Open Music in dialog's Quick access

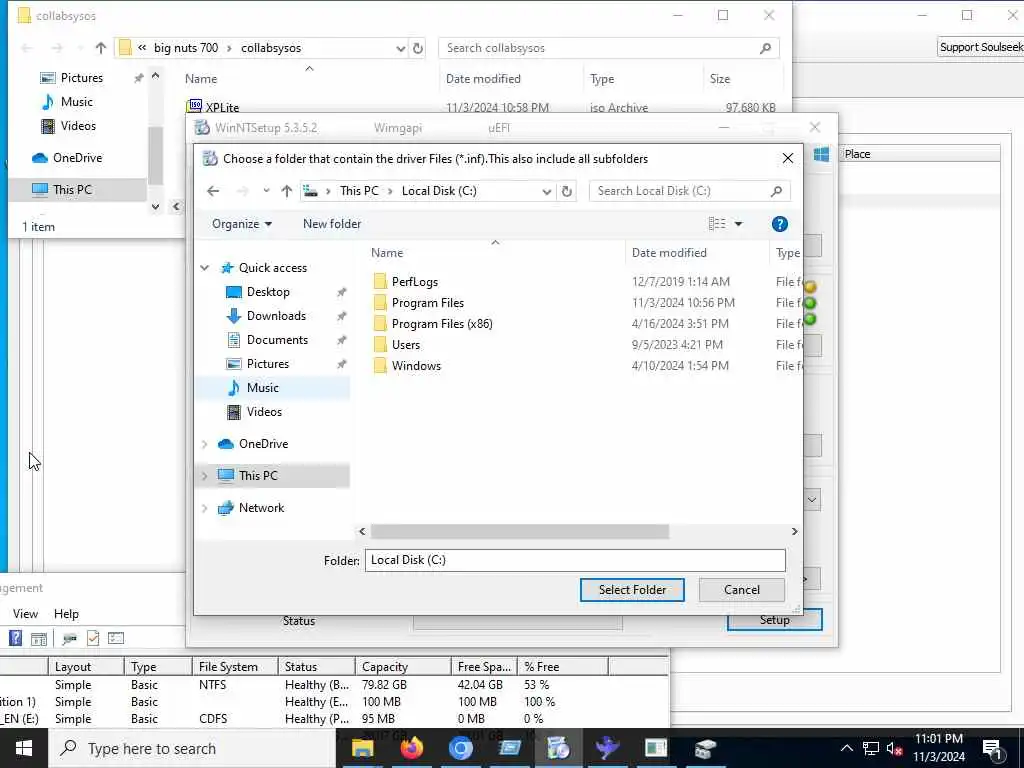point(263,388)
